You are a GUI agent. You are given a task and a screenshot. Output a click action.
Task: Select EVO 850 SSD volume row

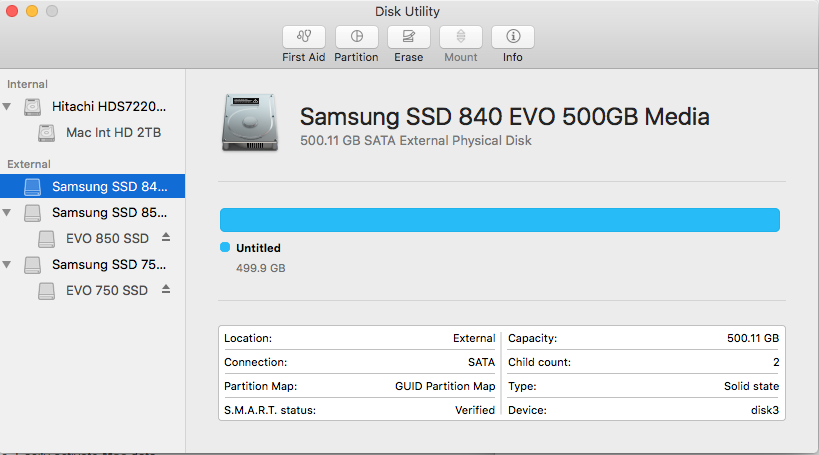click(x=92, y=239)
